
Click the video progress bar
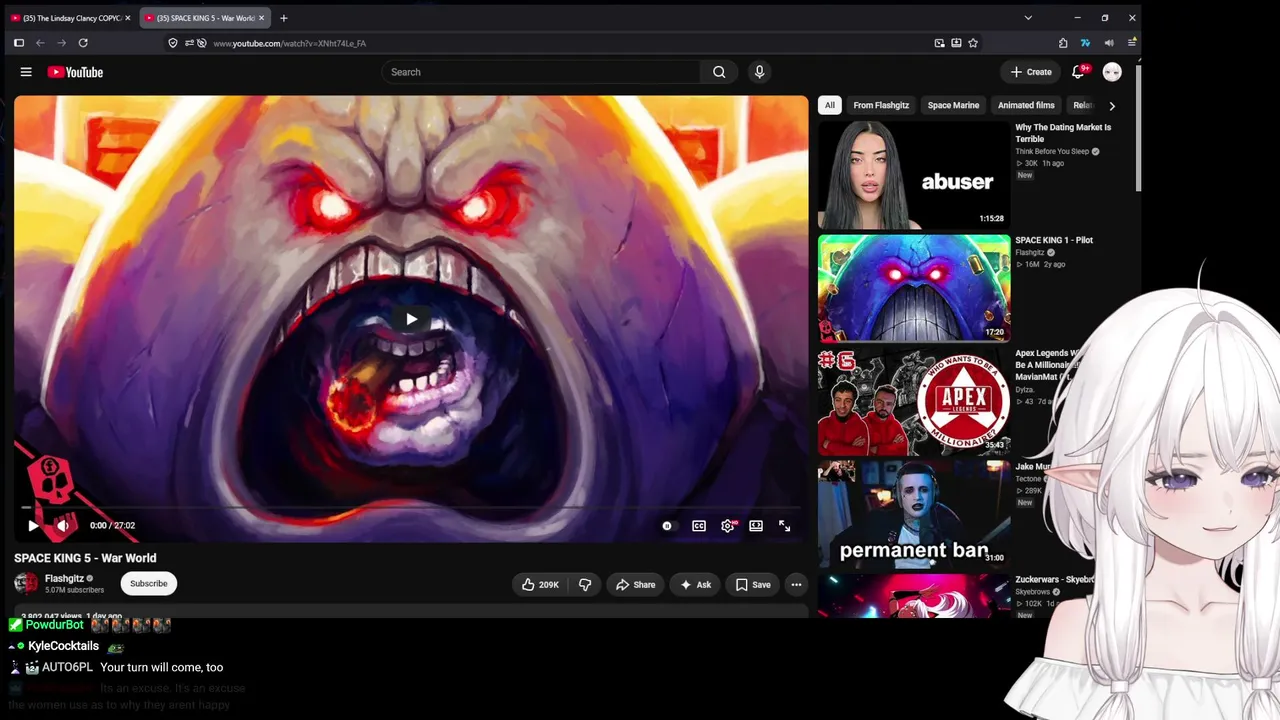[x=411, y=508]
